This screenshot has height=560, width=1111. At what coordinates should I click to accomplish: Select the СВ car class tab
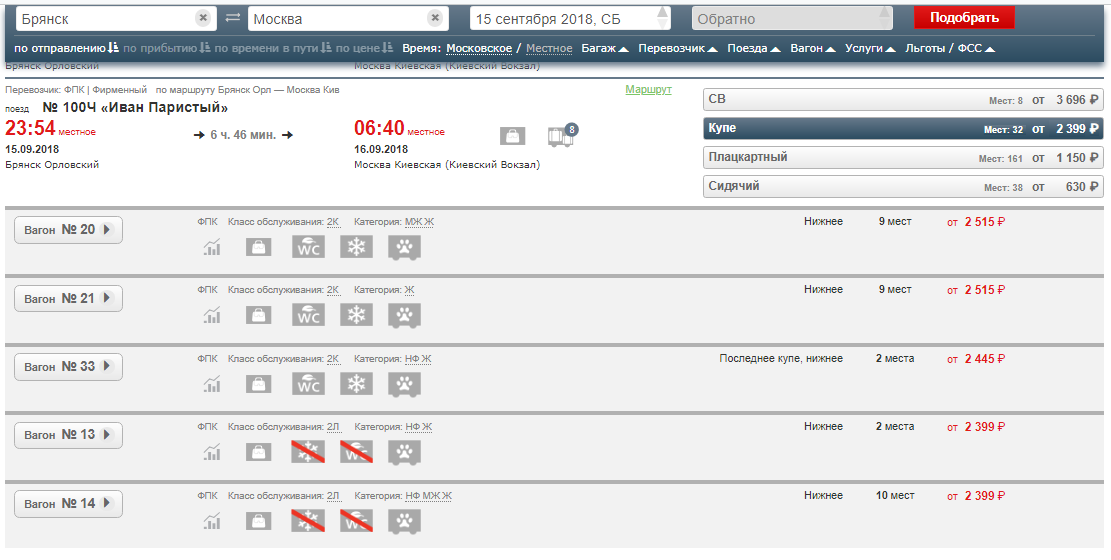pyautogui.click(x=904, y=99)
